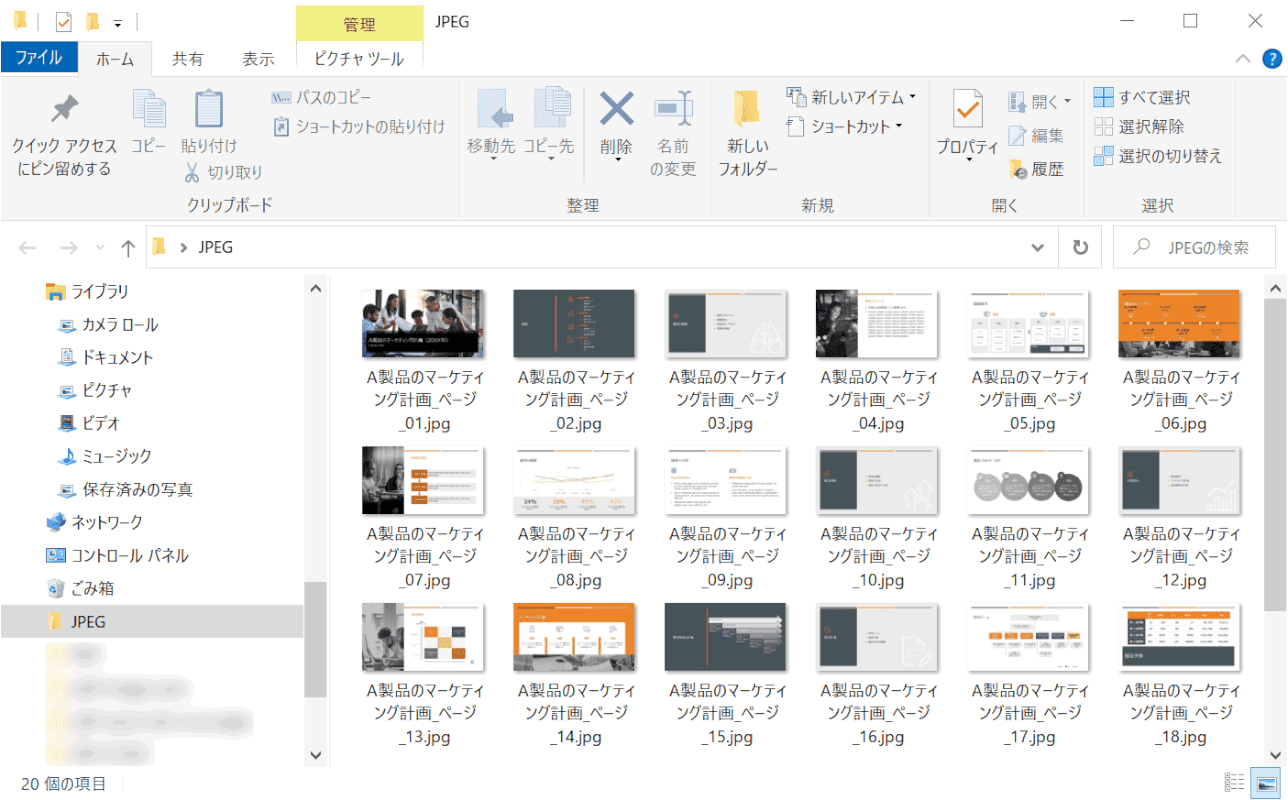1288x800 pixels.
Task: Open the Copy to (コピー先) menu
Action: pyautogui.click(x=548, y=125)
